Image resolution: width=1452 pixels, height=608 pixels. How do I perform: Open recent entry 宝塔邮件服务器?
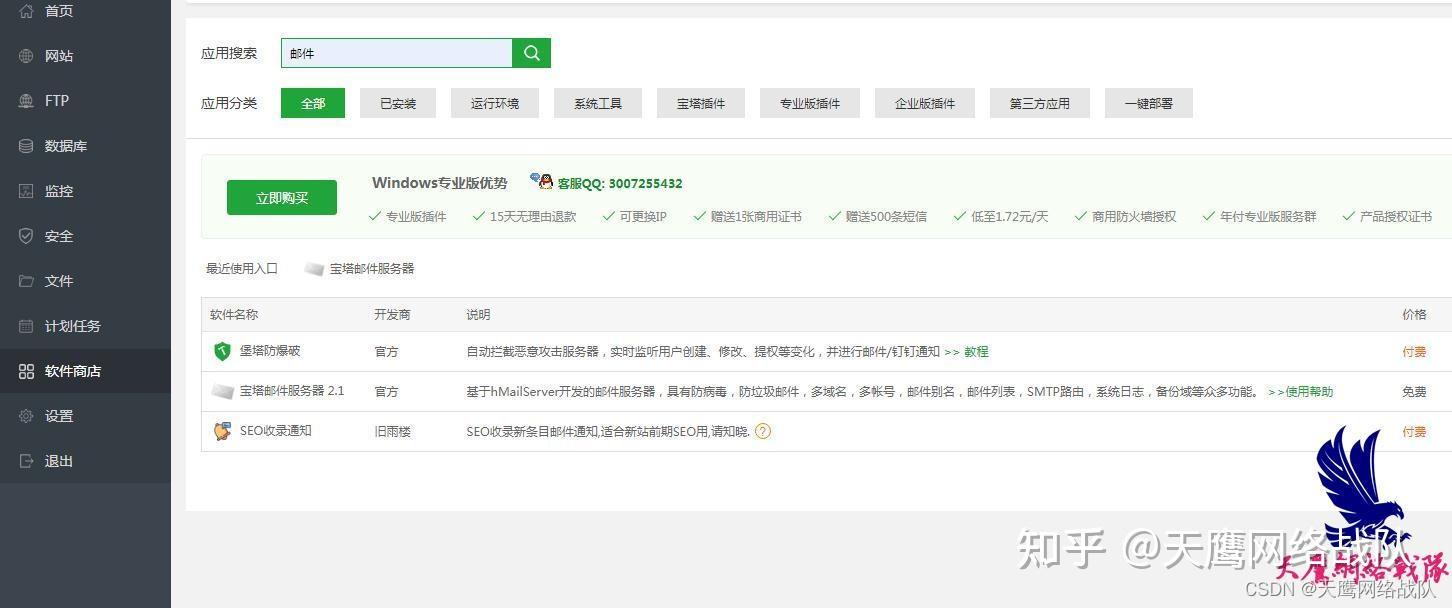[372, 269]
